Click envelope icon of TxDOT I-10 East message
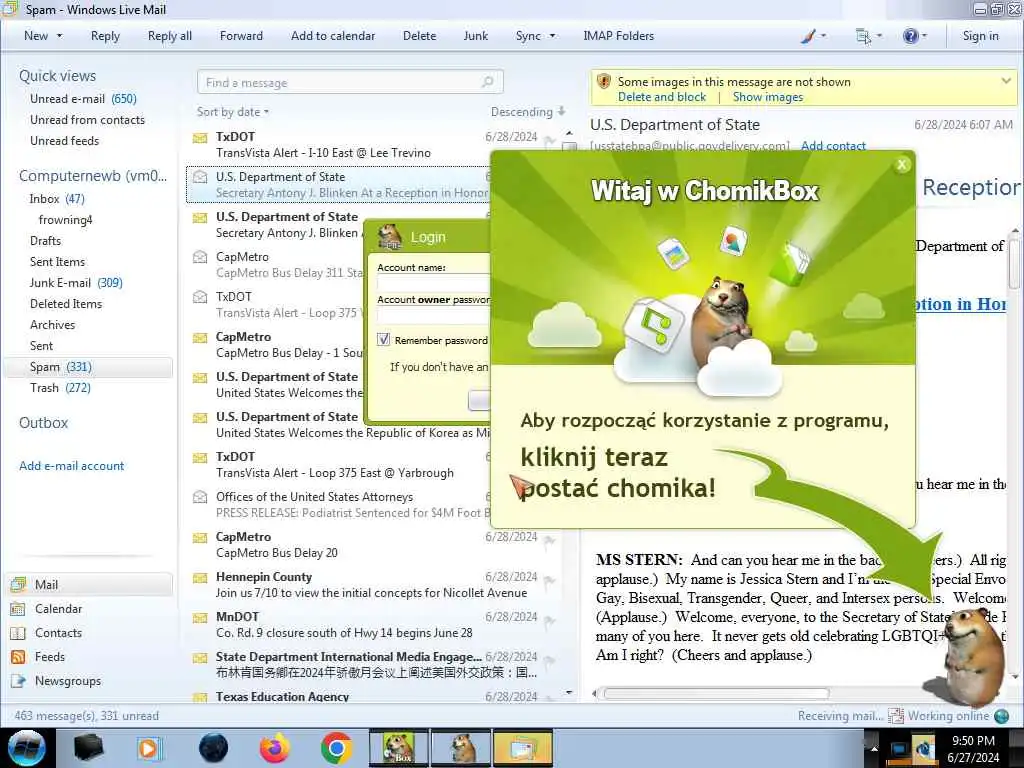This screenshot has height=768, width=1024. 200,138
